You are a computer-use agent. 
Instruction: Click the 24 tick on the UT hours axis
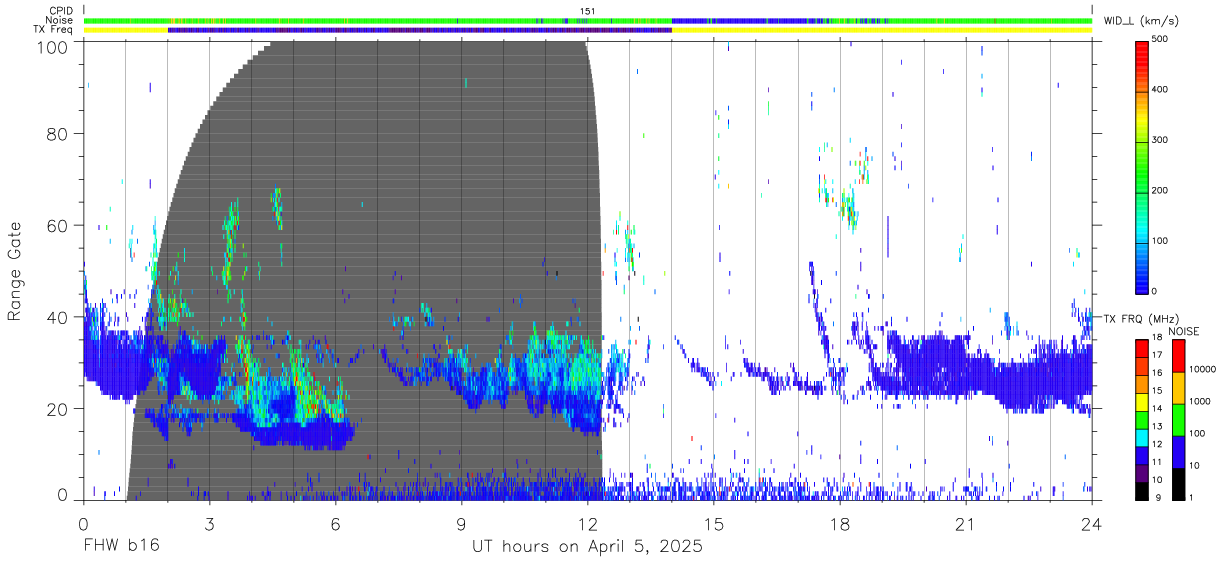1092,522
